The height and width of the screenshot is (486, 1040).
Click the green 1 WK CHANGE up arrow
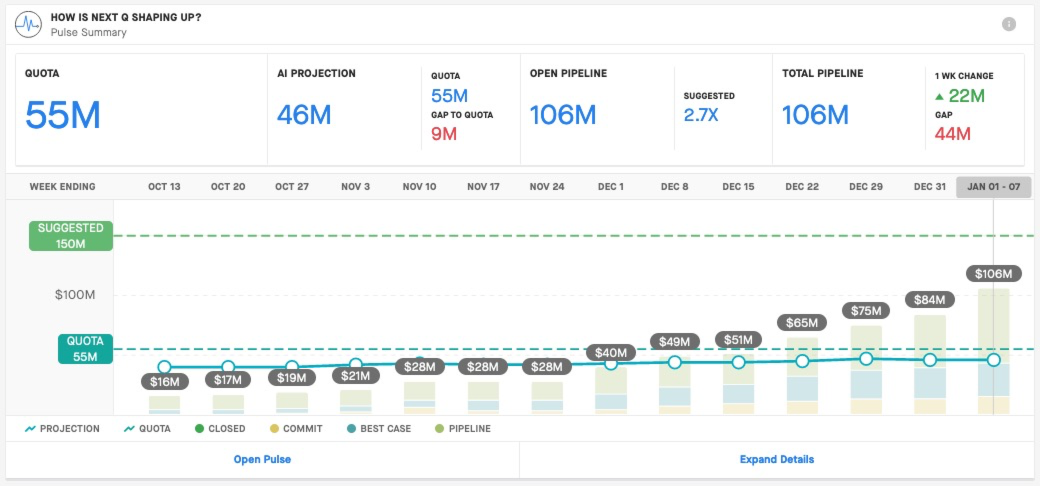(x=939, y=97)
